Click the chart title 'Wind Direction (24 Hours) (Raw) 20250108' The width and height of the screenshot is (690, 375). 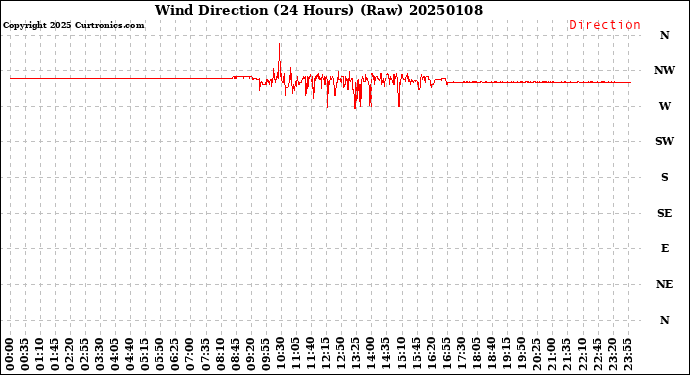pyautogui.click(x=319, y=10)
